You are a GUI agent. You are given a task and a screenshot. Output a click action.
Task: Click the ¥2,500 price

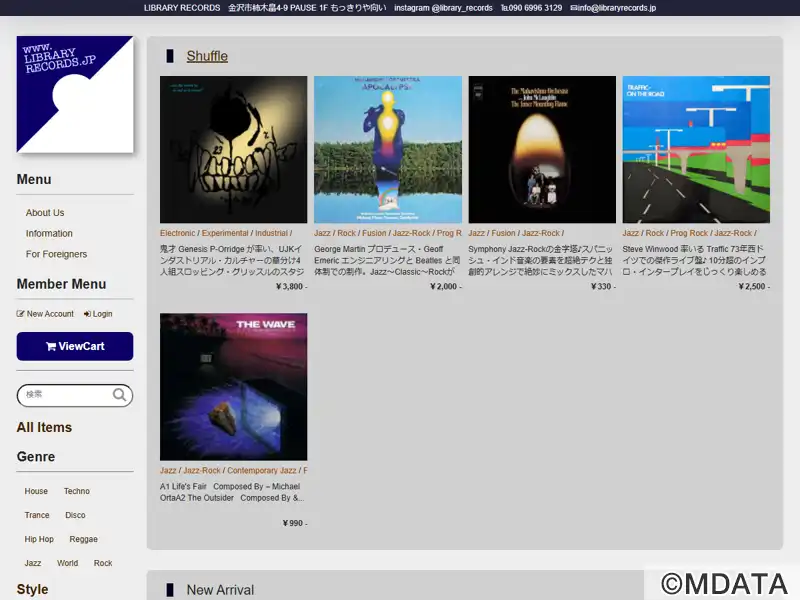754,286
